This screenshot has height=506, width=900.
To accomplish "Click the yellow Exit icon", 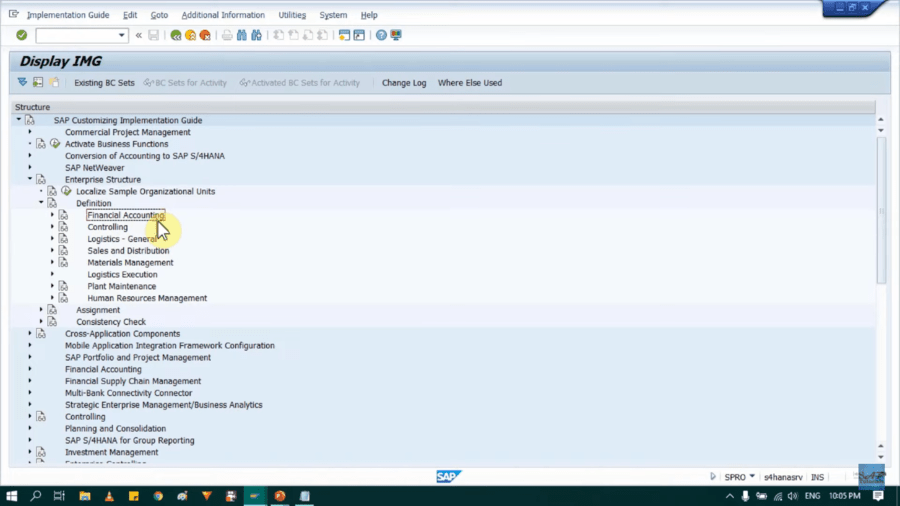I will (191, 36).
